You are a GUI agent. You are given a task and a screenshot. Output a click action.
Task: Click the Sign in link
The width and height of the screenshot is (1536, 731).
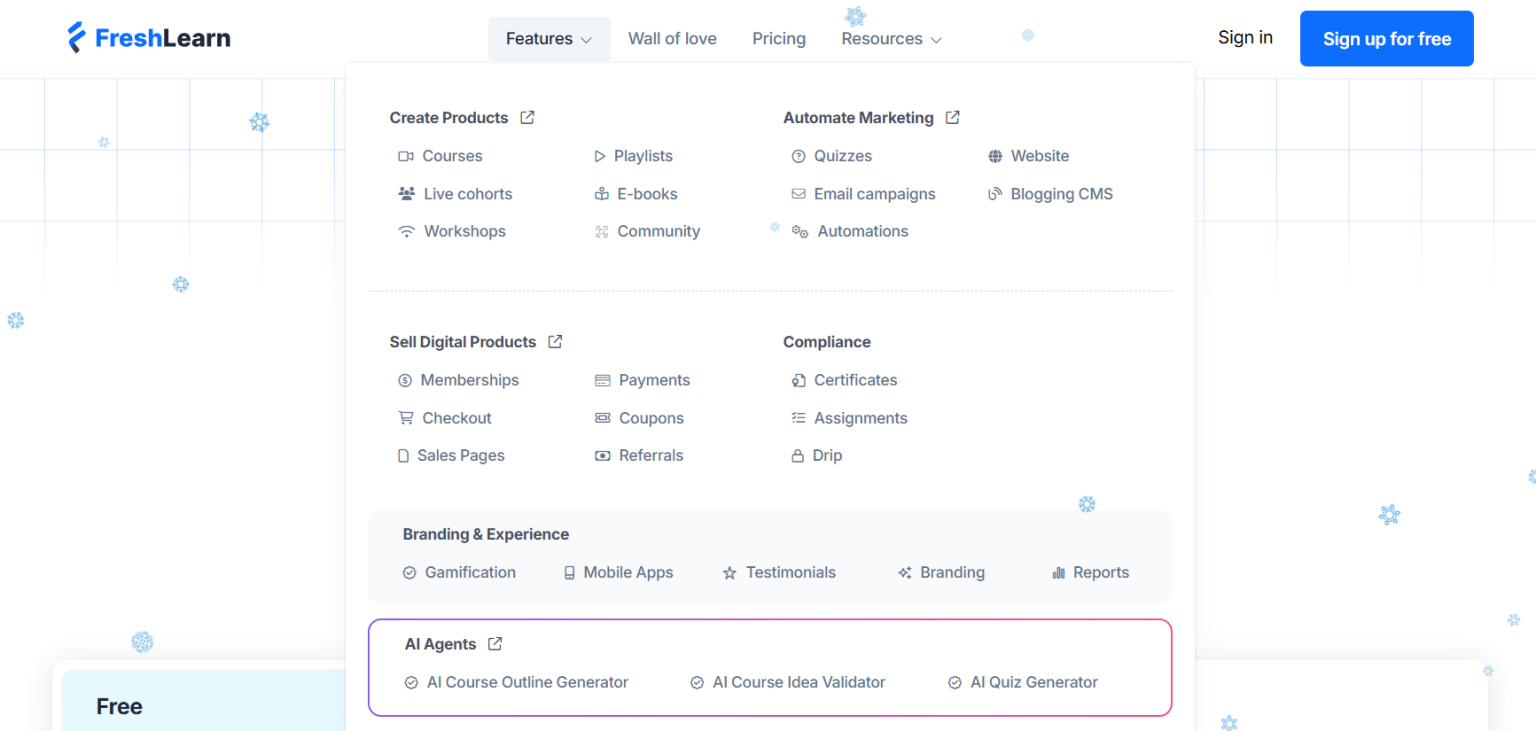click(x=1245, y=37)
